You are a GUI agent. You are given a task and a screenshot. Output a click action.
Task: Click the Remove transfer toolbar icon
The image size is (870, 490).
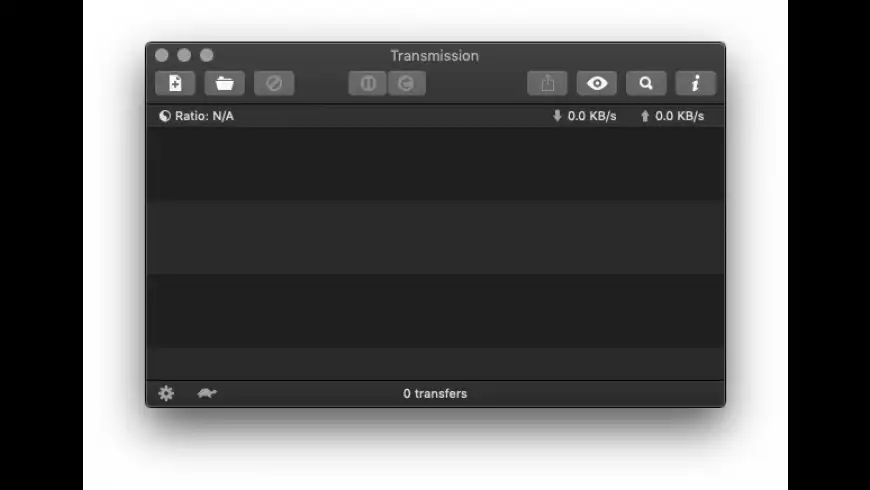click(x=274, y=83)
